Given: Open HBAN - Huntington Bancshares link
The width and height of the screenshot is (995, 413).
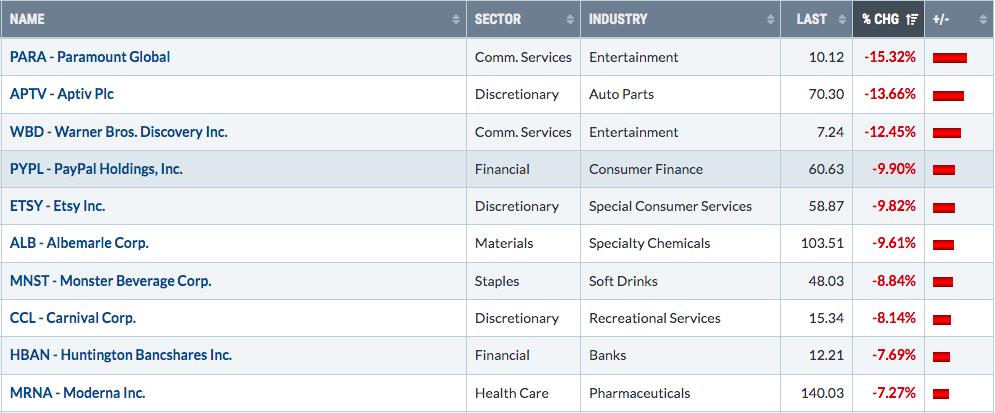Looking at the screenshot, I should pyautogui.click(x=121, y=355).
